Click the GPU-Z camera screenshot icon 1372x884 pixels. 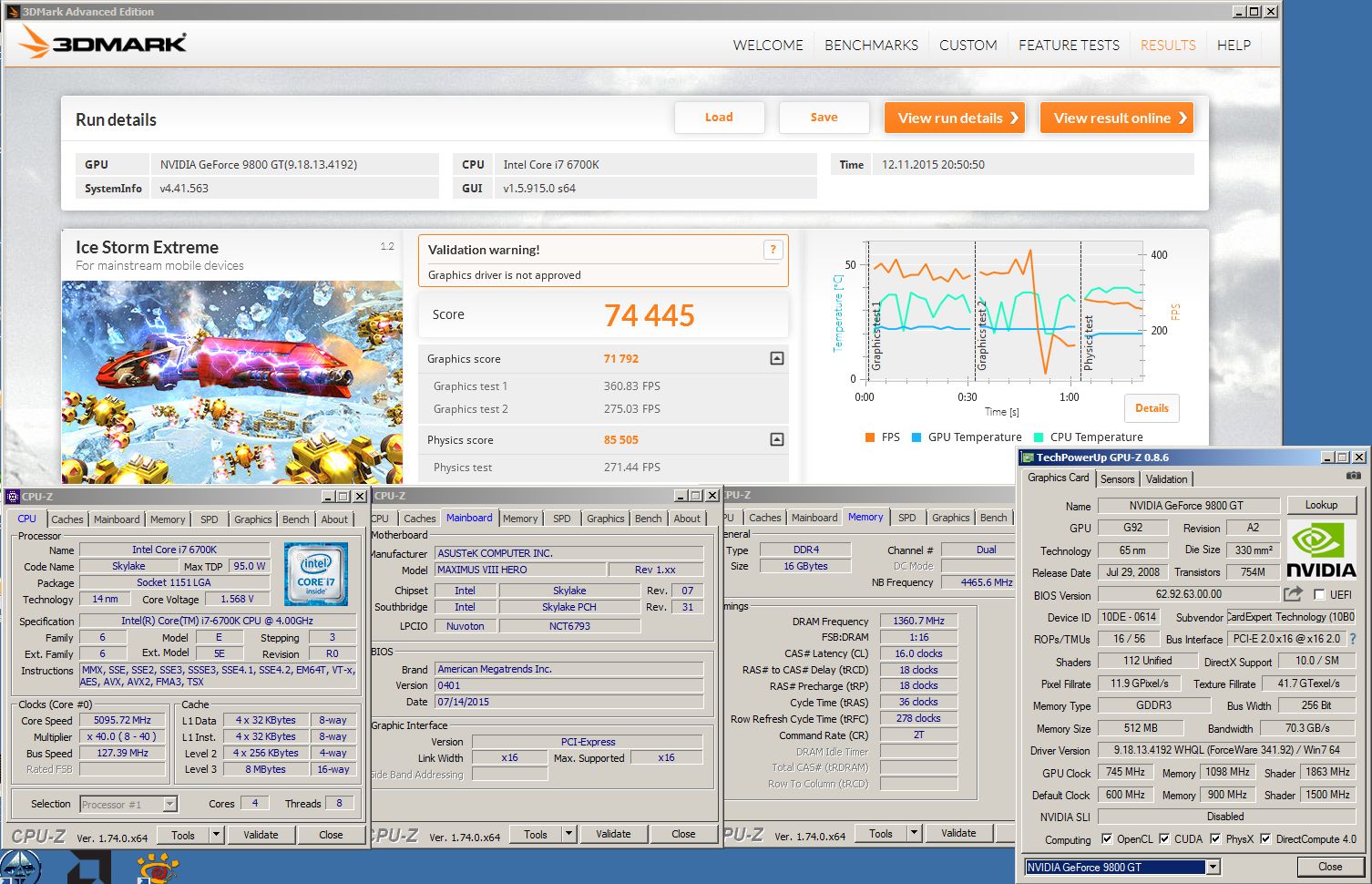(1354, 477)
